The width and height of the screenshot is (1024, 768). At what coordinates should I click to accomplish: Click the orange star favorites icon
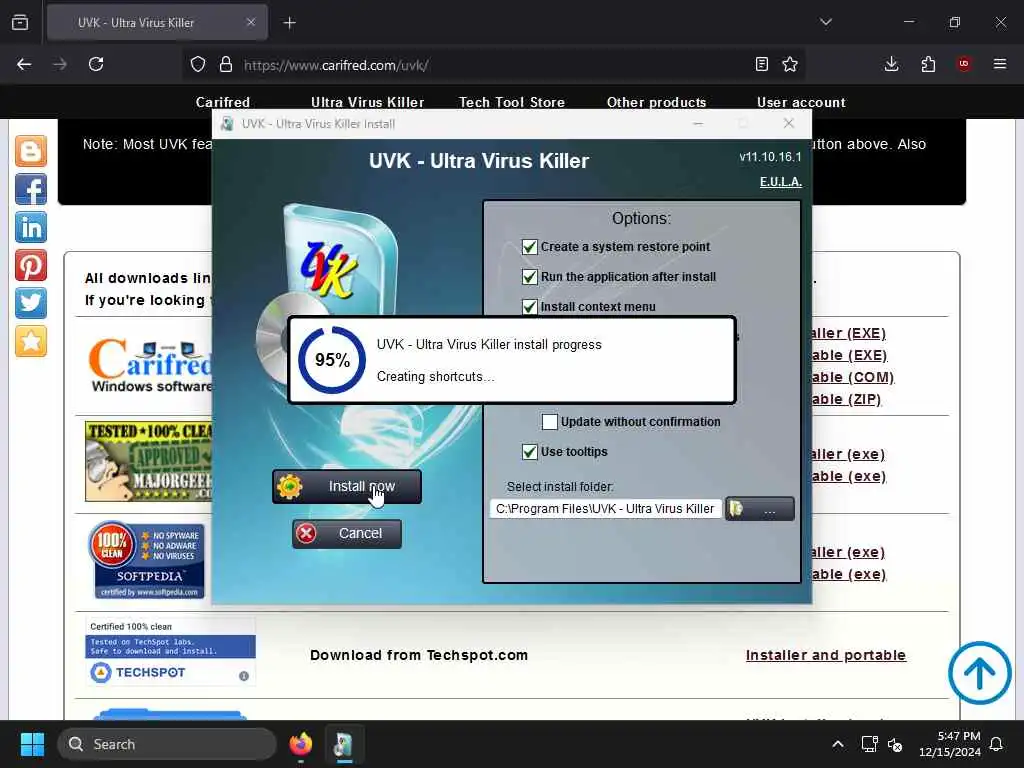click(x=31, y=341)
